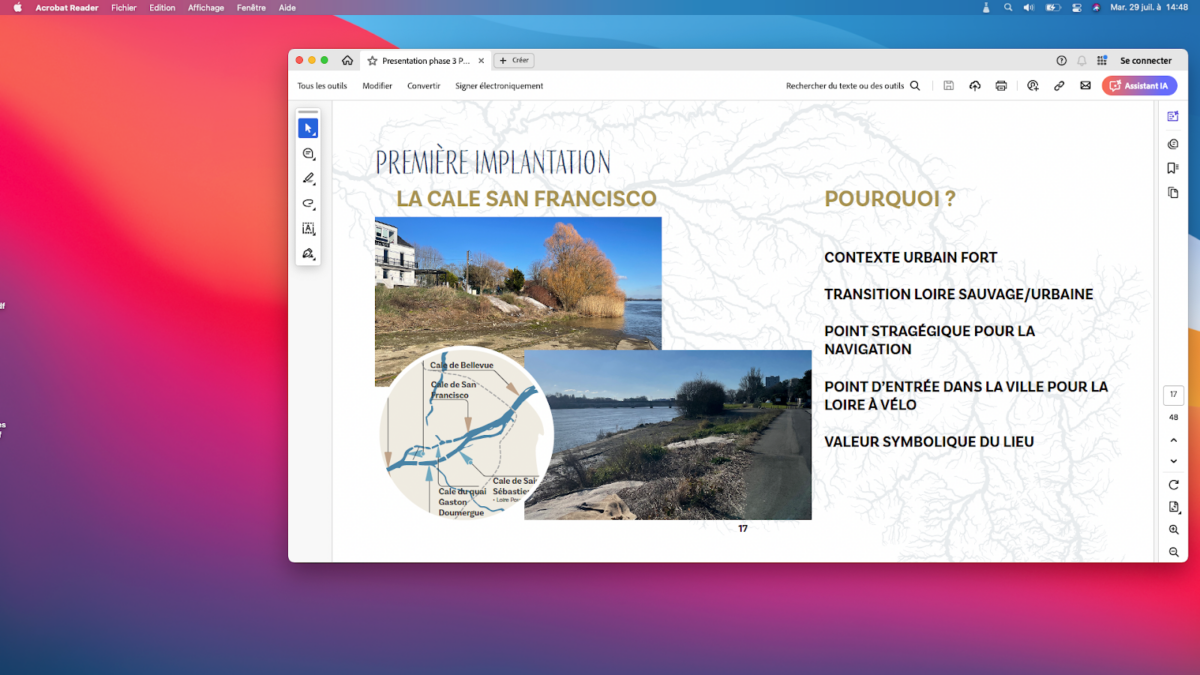
Task: Open the Affichage menu in menu bar
Action: [x=206, y=7]
